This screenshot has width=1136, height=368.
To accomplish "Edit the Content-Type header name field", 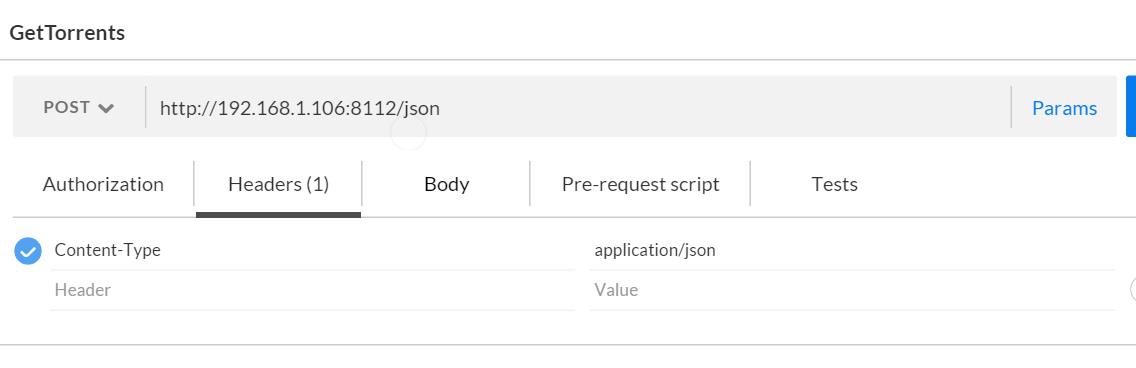I will (312, 251).
